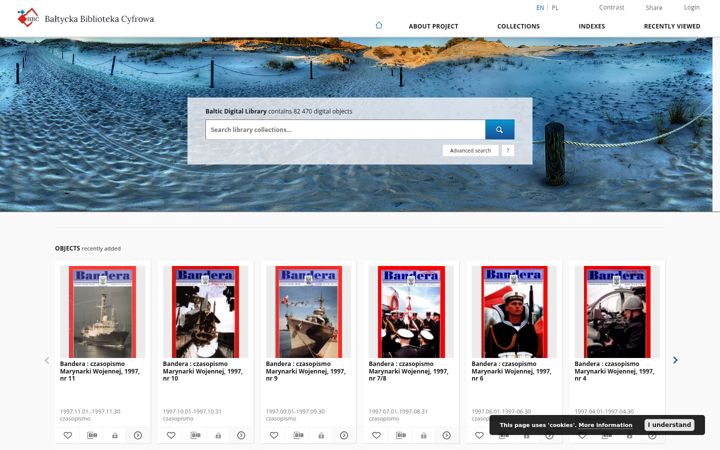Image resolution: width=720 pixels, height=450 pixels.
Task: Open Bandera 1997 nr 11 cover thumbnail
Action: point(102,312)
